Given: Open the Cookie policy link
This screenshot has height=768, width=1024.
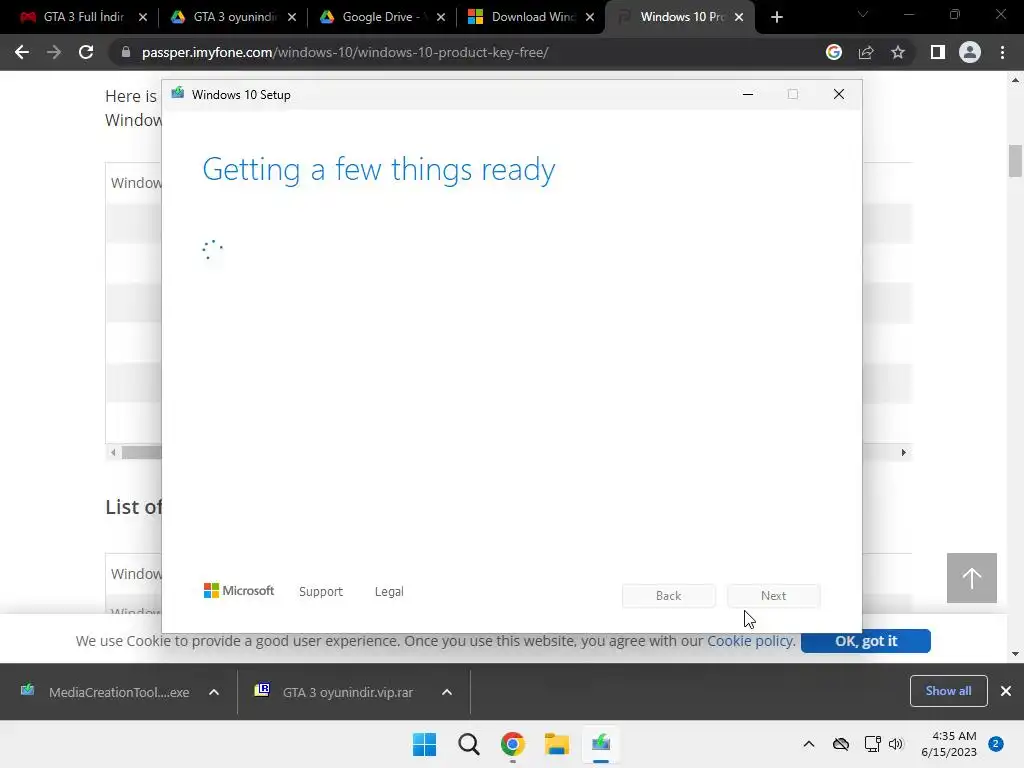Looking at the screenshot, I should (750, 641).
